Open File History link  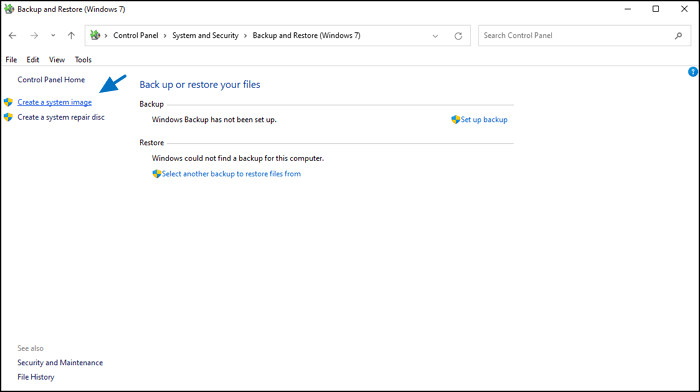pos(36,377)
